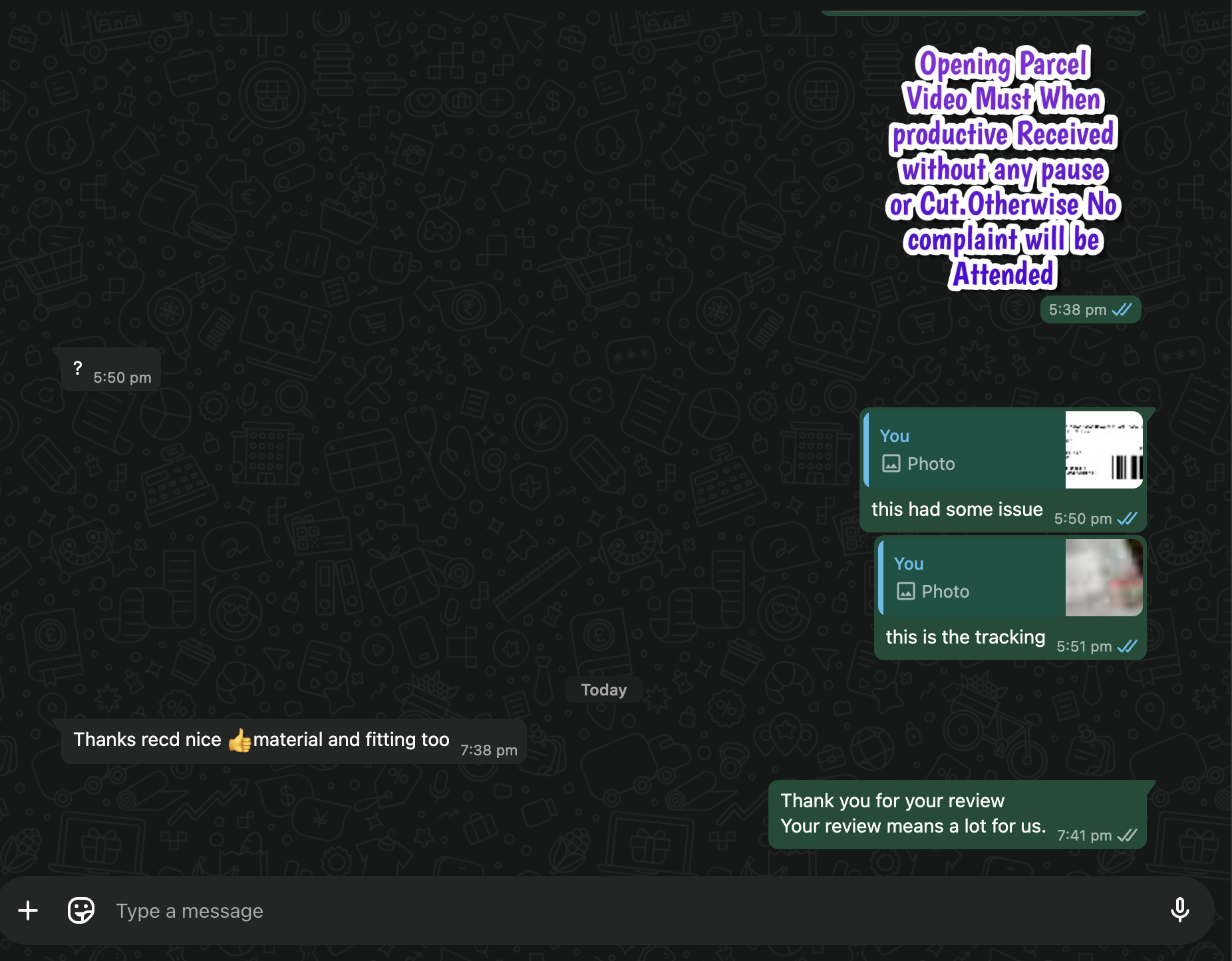
Task: Click the Today date separator
Action: coord(603,689)
